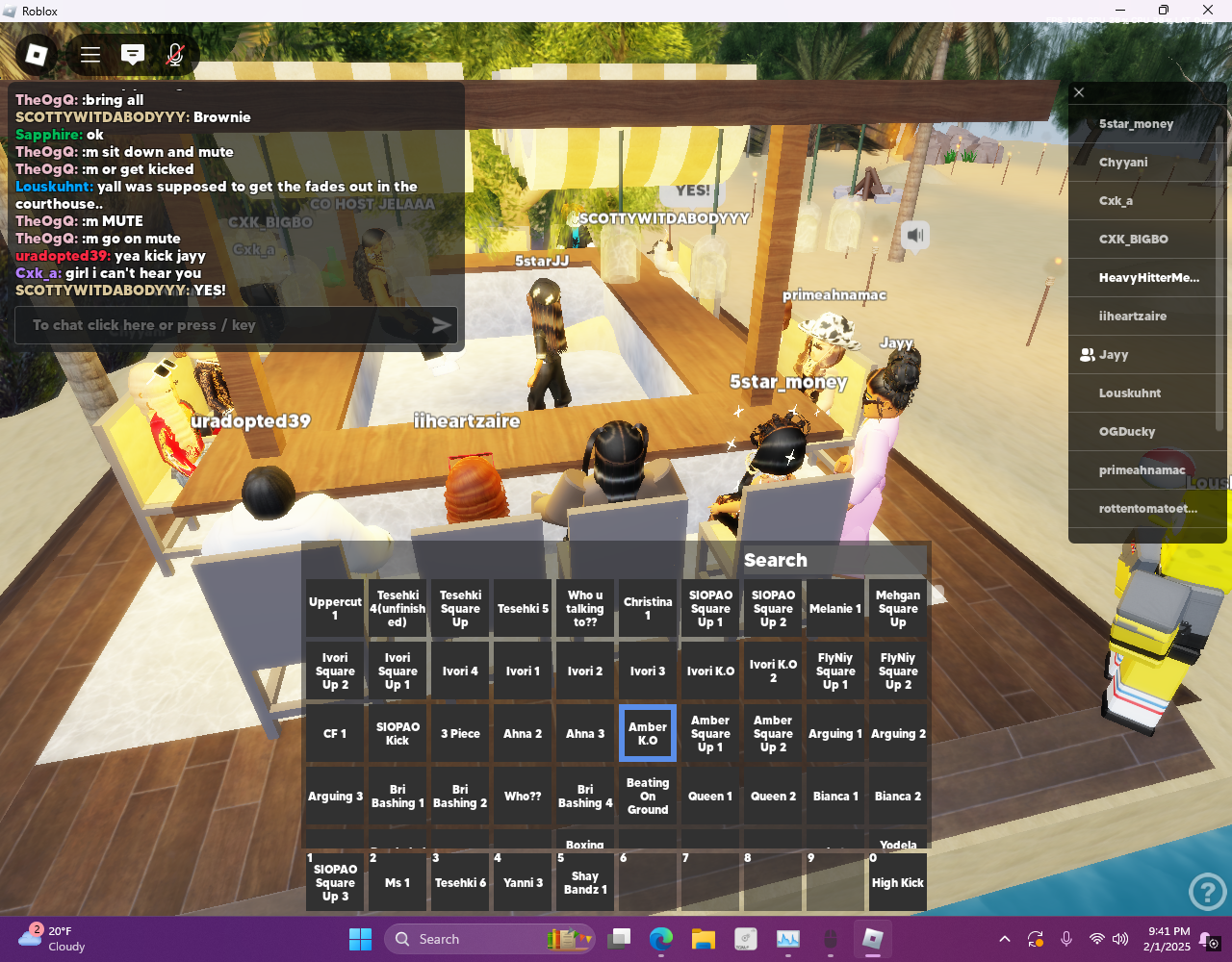The height and width of the screenshot is (962, 1232).
Task: Close the player list panel
Action: tap(1079, 92)
